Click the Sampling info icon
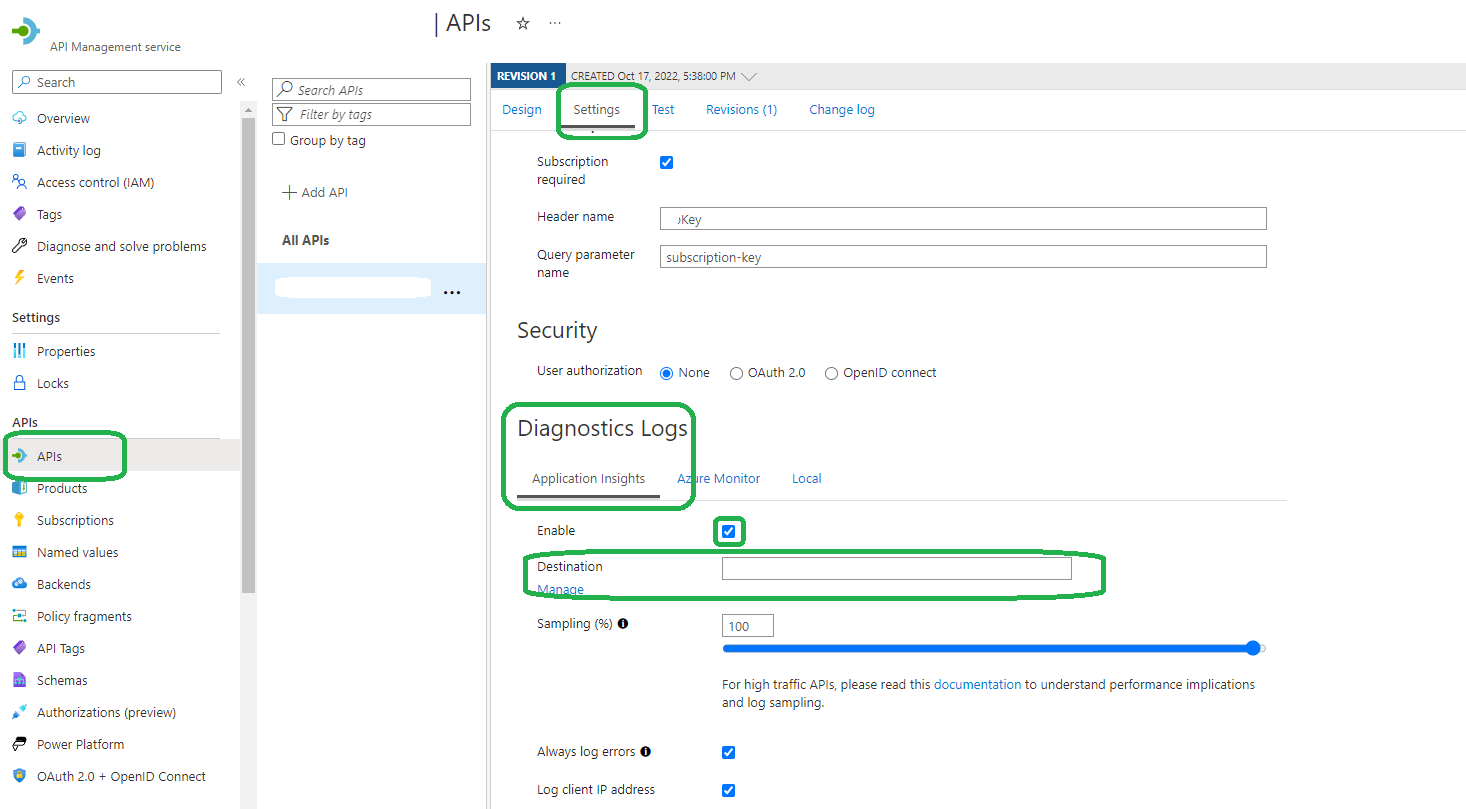1466x809 pixels. coord(623,623)
